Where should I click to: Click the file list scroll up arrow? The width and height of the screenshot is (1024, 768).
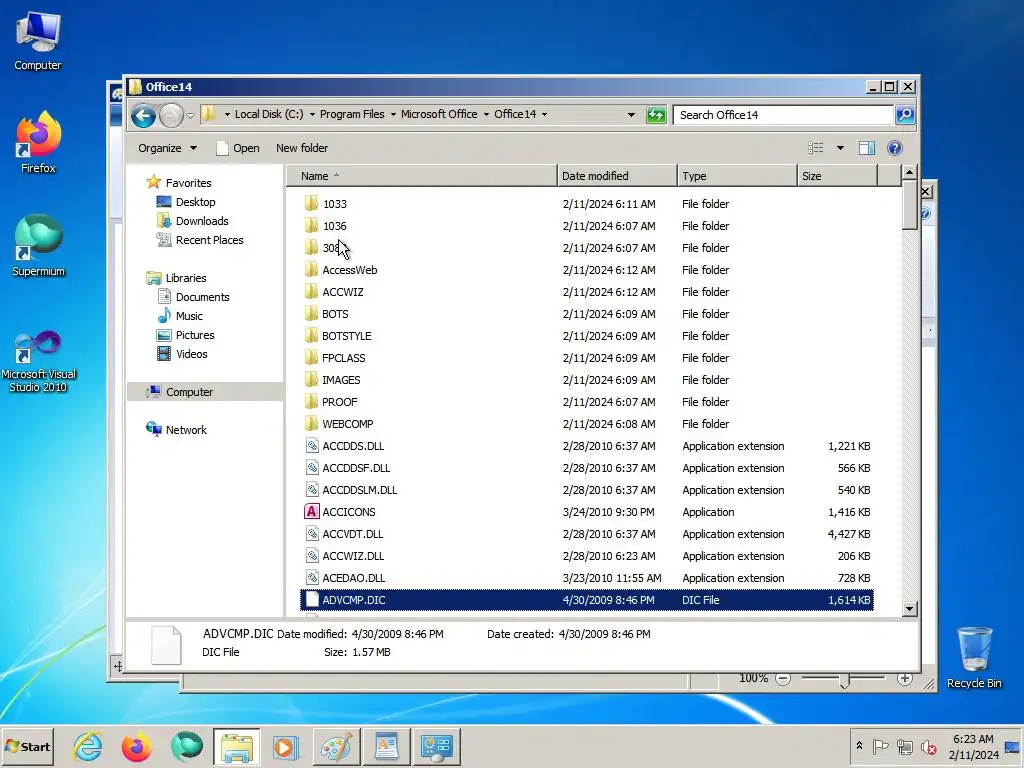tap(909, 172)
